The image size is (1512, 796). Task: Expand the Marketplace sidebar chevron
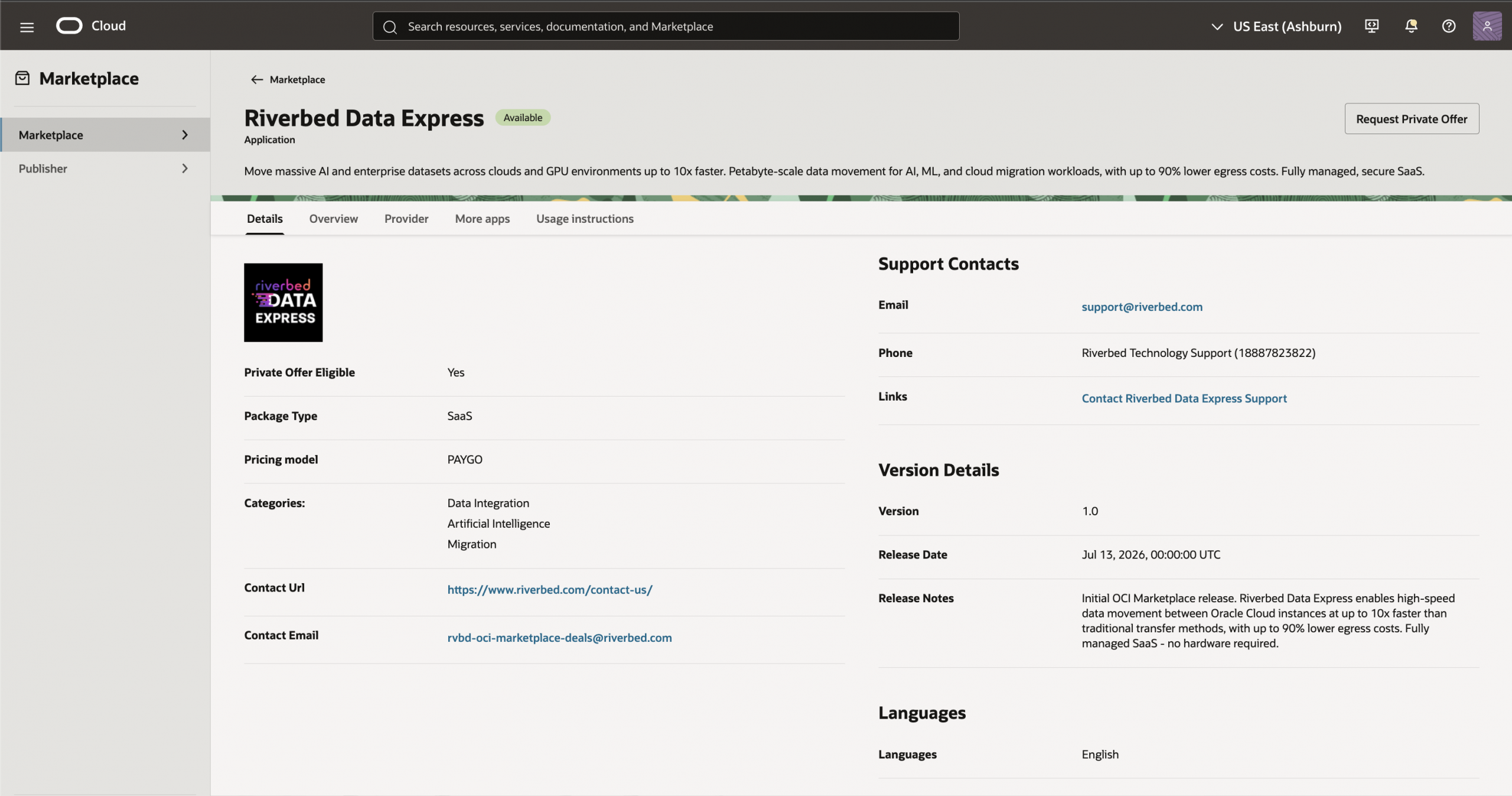(185, 135)
